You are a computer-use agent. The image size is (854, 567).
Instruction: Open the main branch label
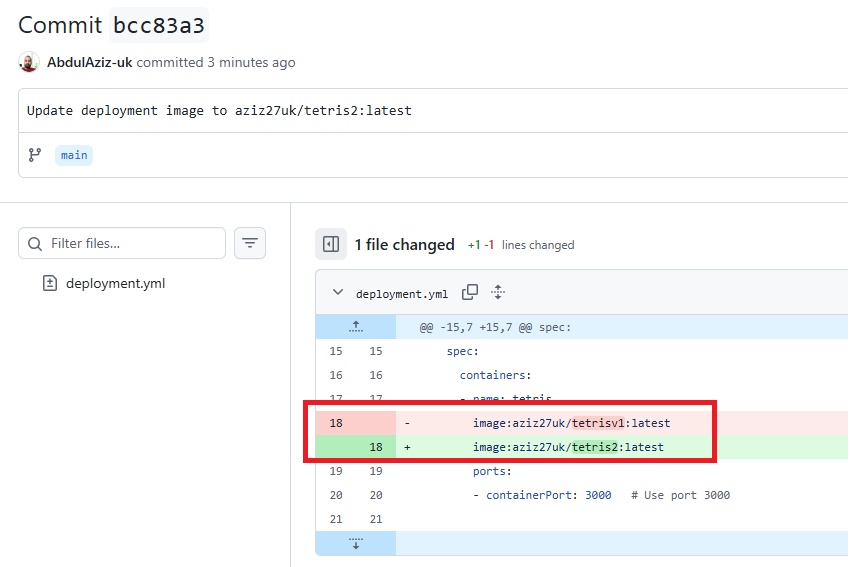pyautogui.click(x=74, y=155)
